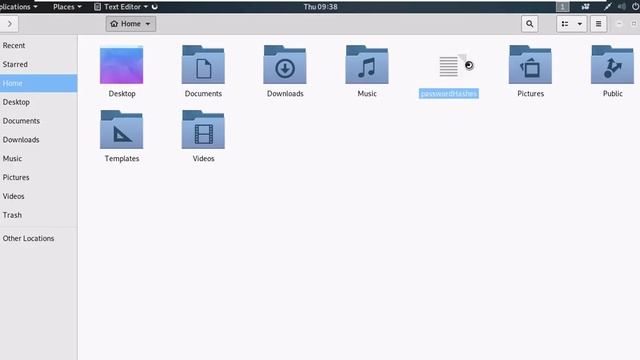Open the Pictures folder icon

pos(530,64)
